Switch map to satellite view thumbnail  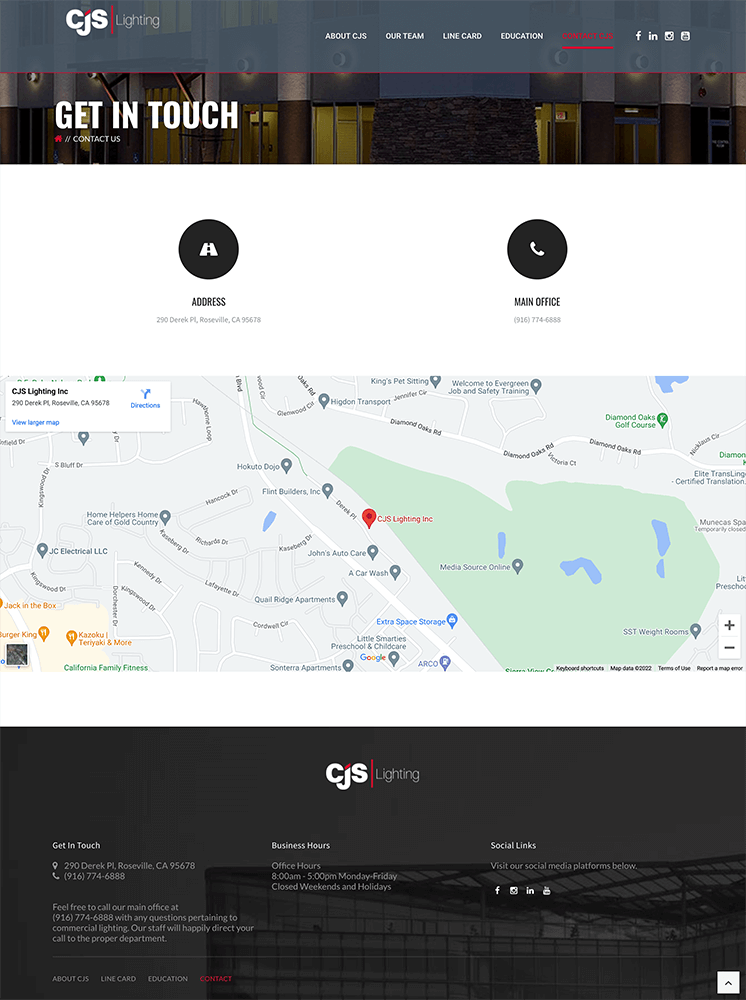17,654
